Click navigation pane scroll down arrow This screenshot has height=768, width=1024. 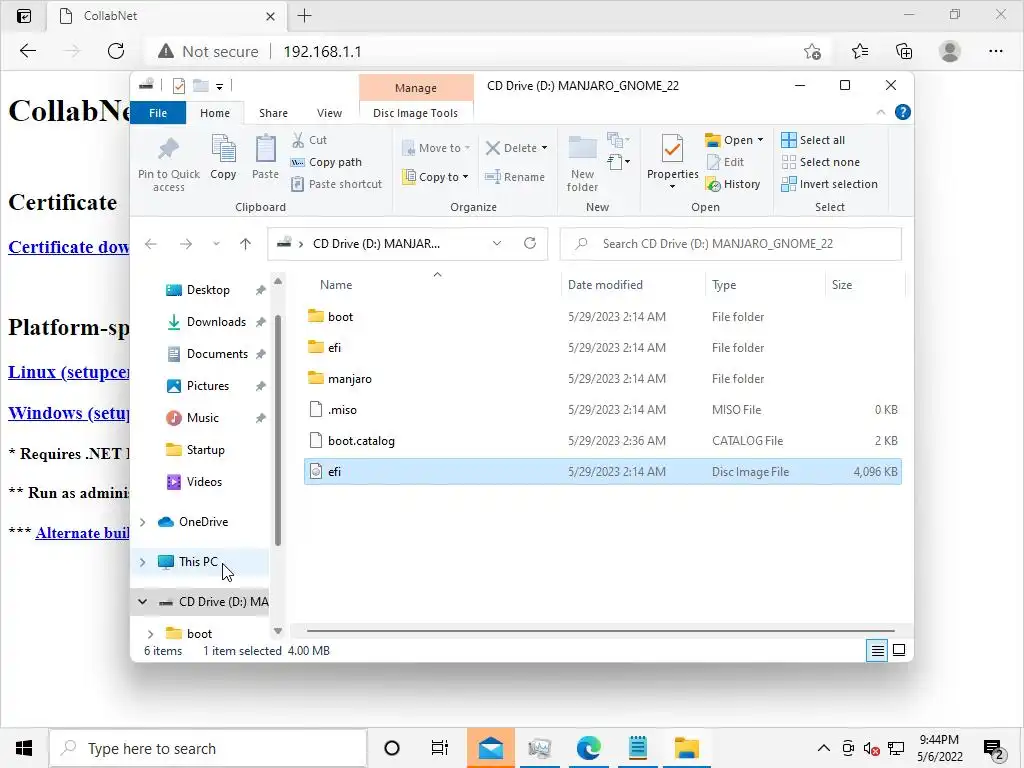[x=278, y=631]
